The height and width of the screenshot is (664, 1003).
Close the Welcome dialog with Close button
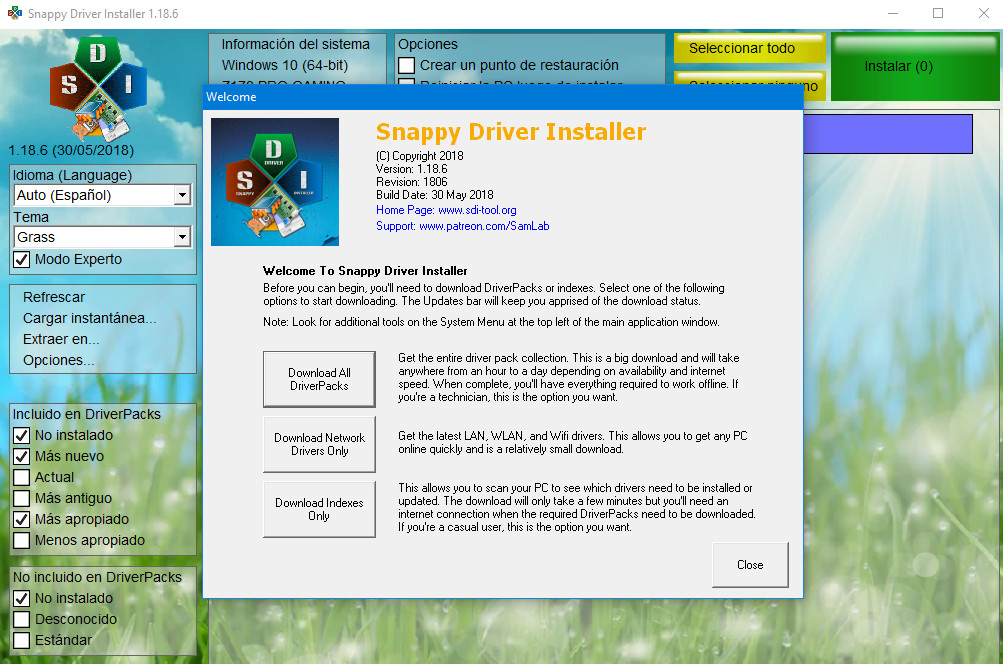click(x=750, y=565)
